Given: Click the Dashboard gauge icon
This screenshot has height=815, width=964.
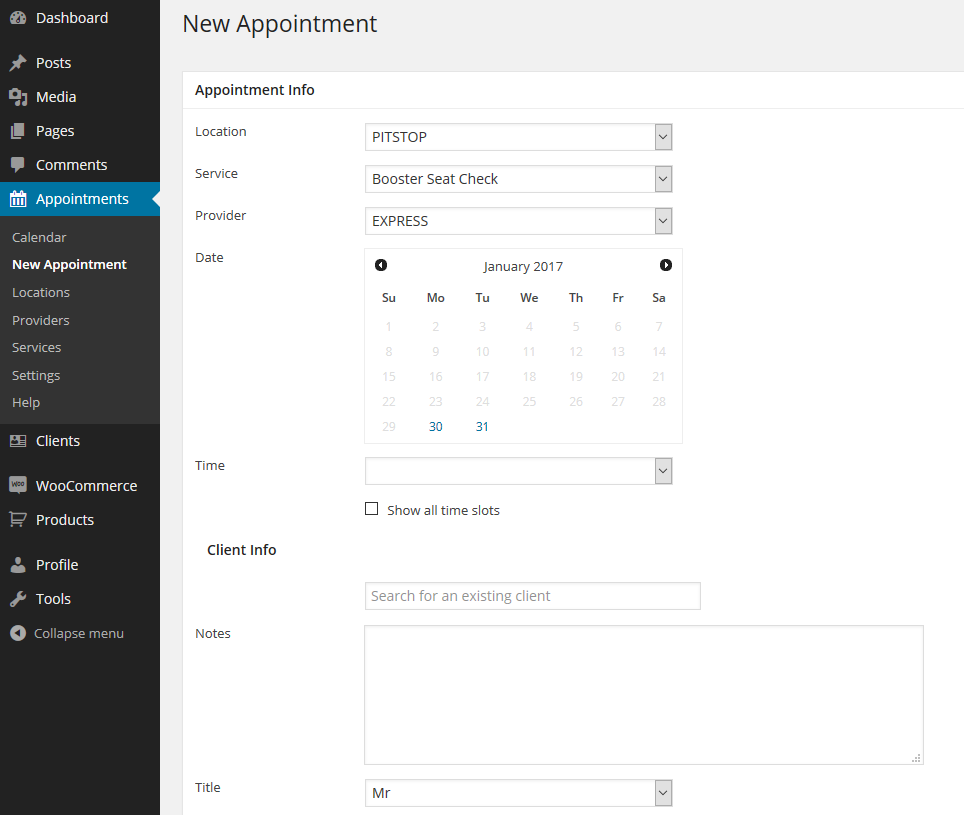Looking at the screenshot, I should click(18, 18).
